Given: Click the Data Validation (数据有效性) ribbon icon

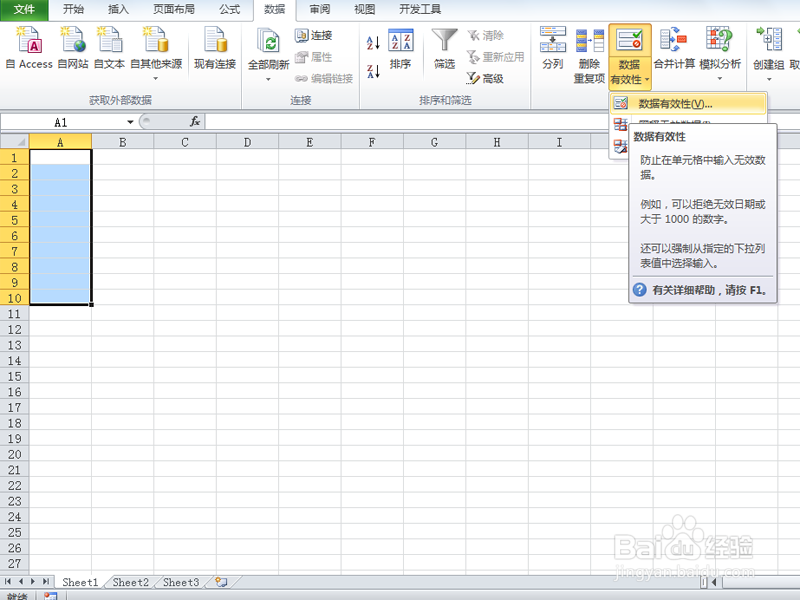Looking at the screenshot, I should (630, 41).
